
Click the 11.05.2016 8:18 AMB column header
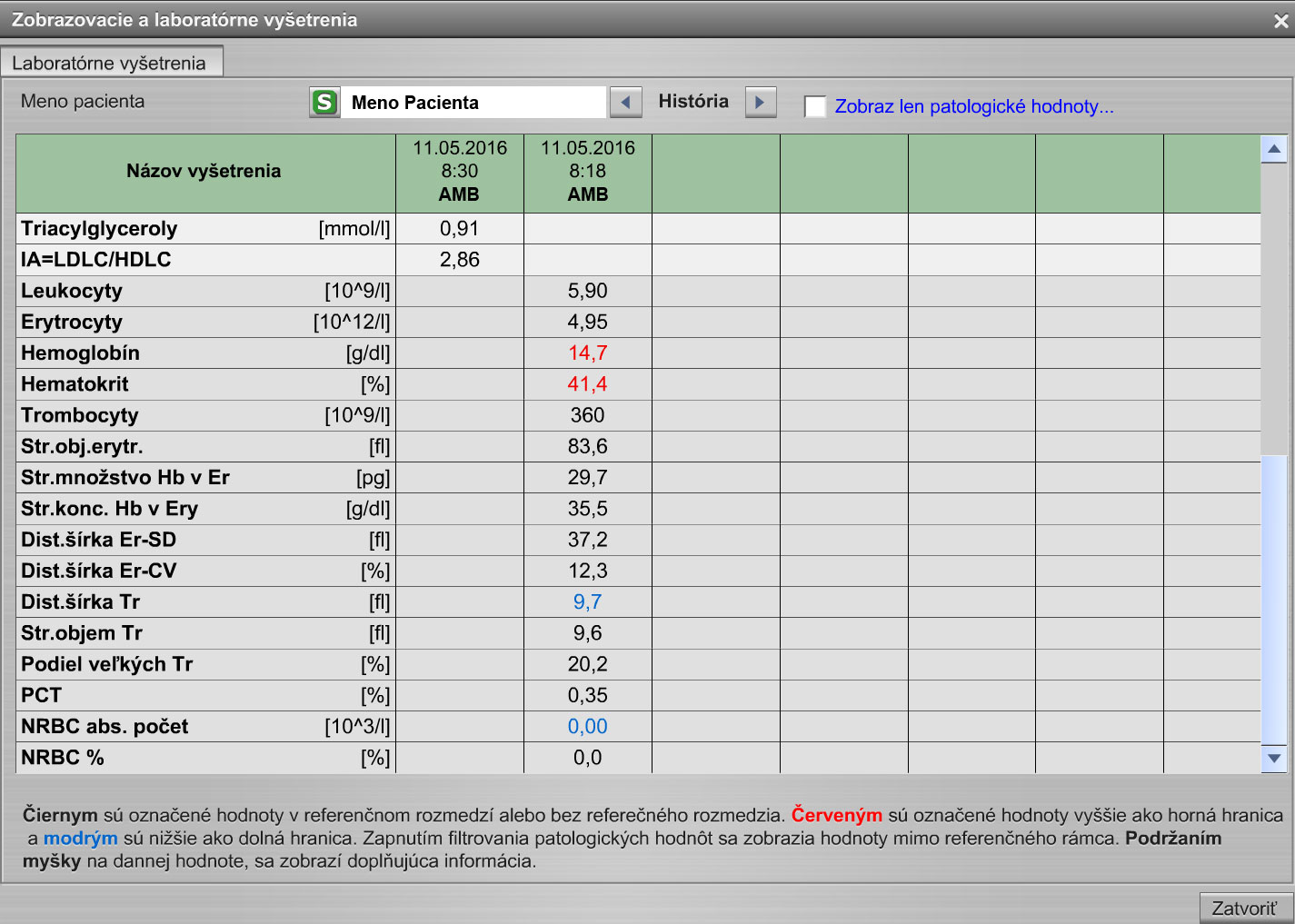click(x=588, y=171)
